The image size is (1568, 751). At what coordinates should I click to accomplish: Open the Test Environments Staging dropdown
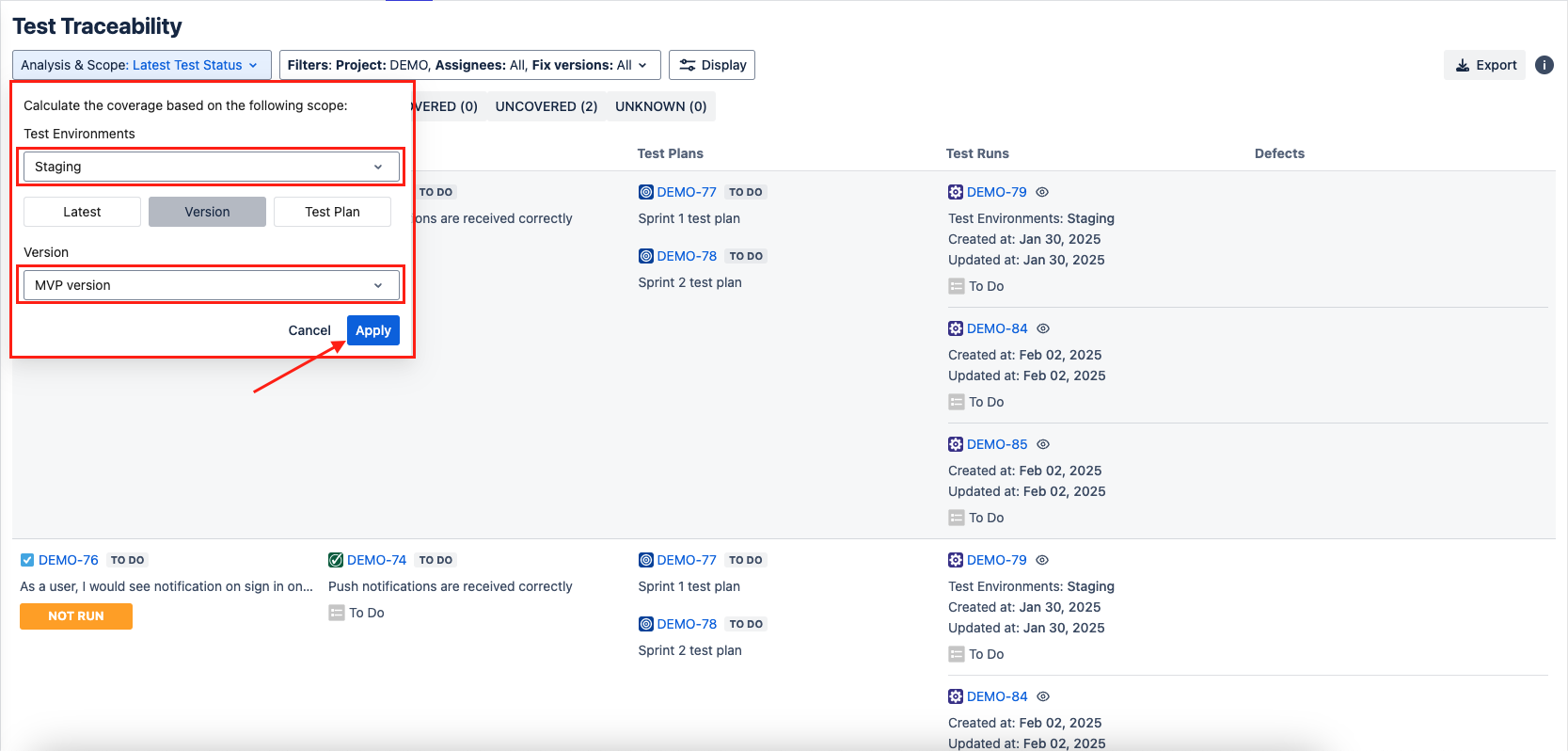(212, 167)
